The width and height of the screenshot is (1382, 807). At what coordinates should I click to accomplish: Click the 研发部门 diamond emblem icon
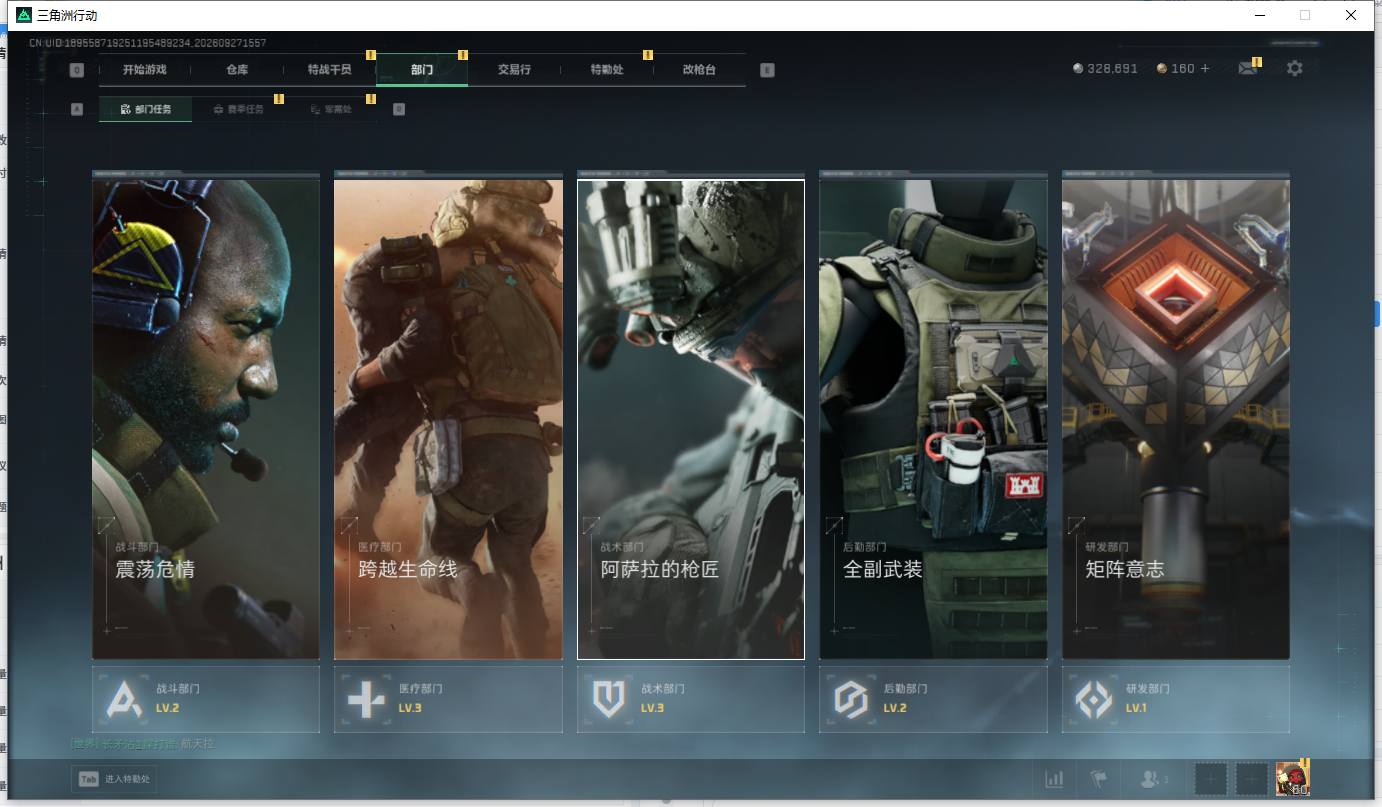coord(1093,699)
